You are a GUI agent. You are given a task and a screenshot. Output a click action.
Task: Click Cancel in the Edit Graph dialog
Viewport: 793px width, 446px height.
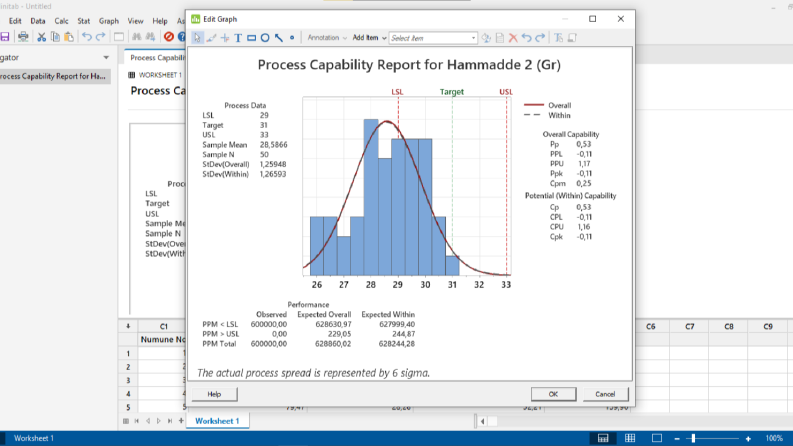click(605, 394)
